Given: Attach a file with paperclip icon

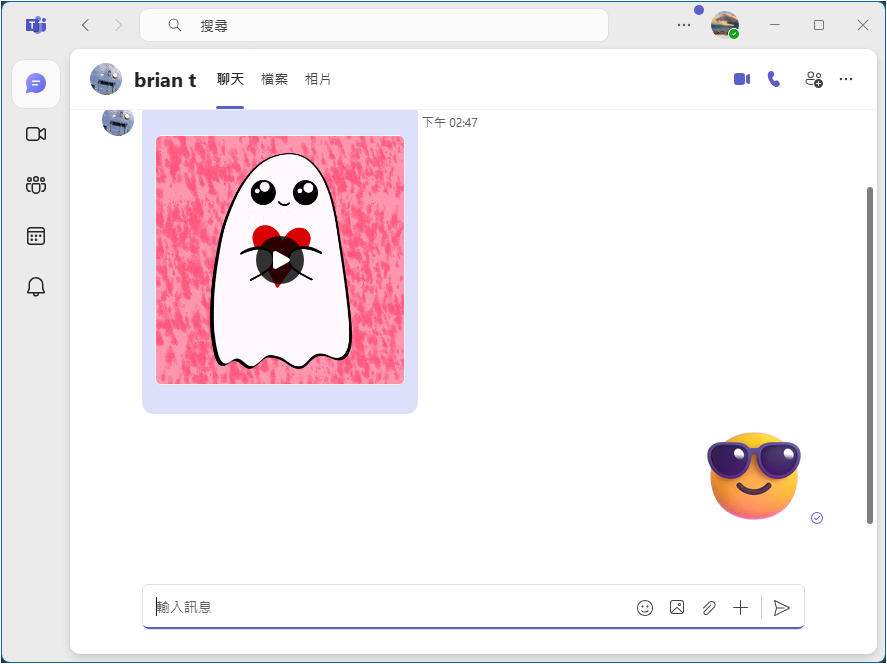Looking at the screenshot, I should 709,607.
